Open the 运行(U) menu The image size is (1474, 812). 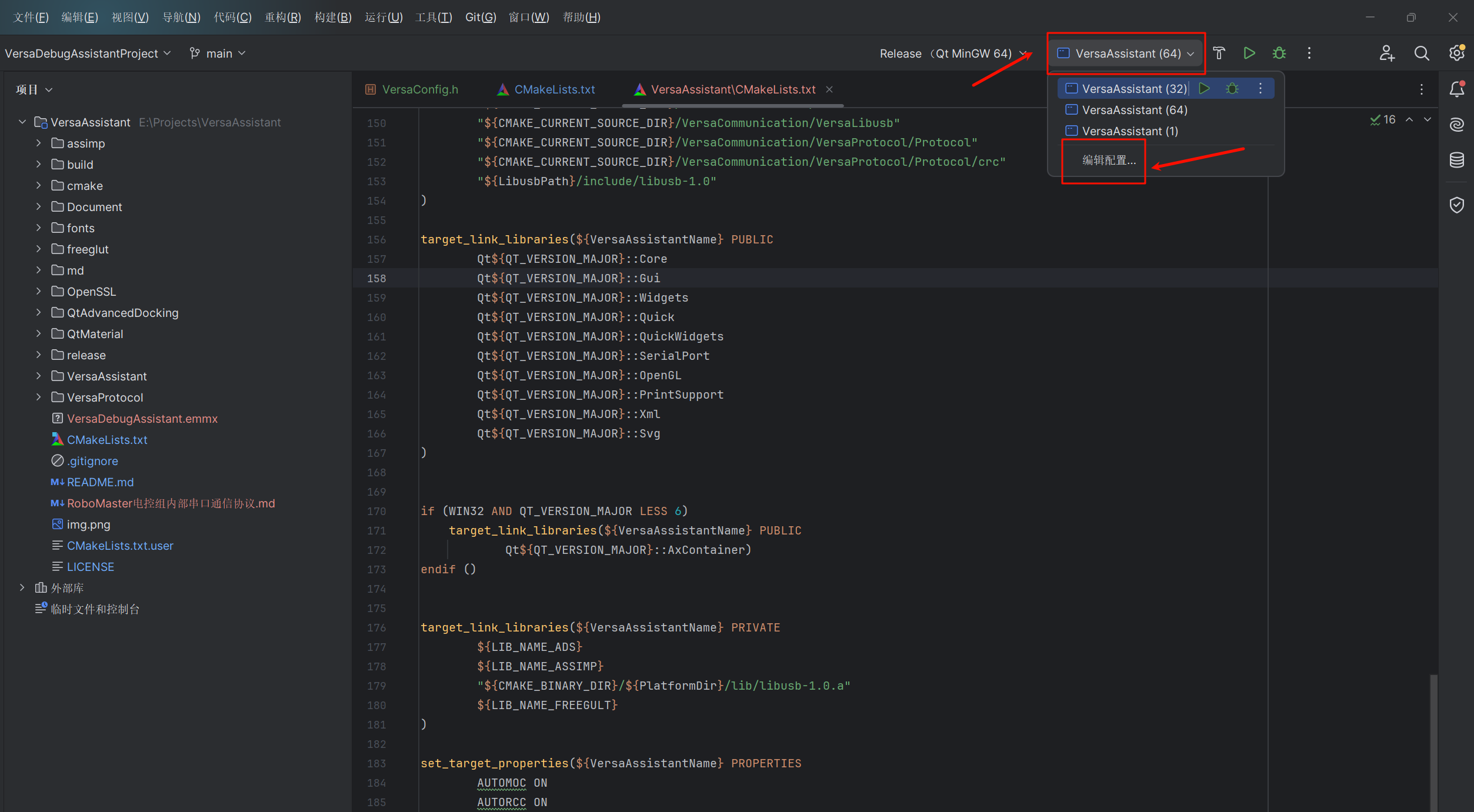[383, 17]
